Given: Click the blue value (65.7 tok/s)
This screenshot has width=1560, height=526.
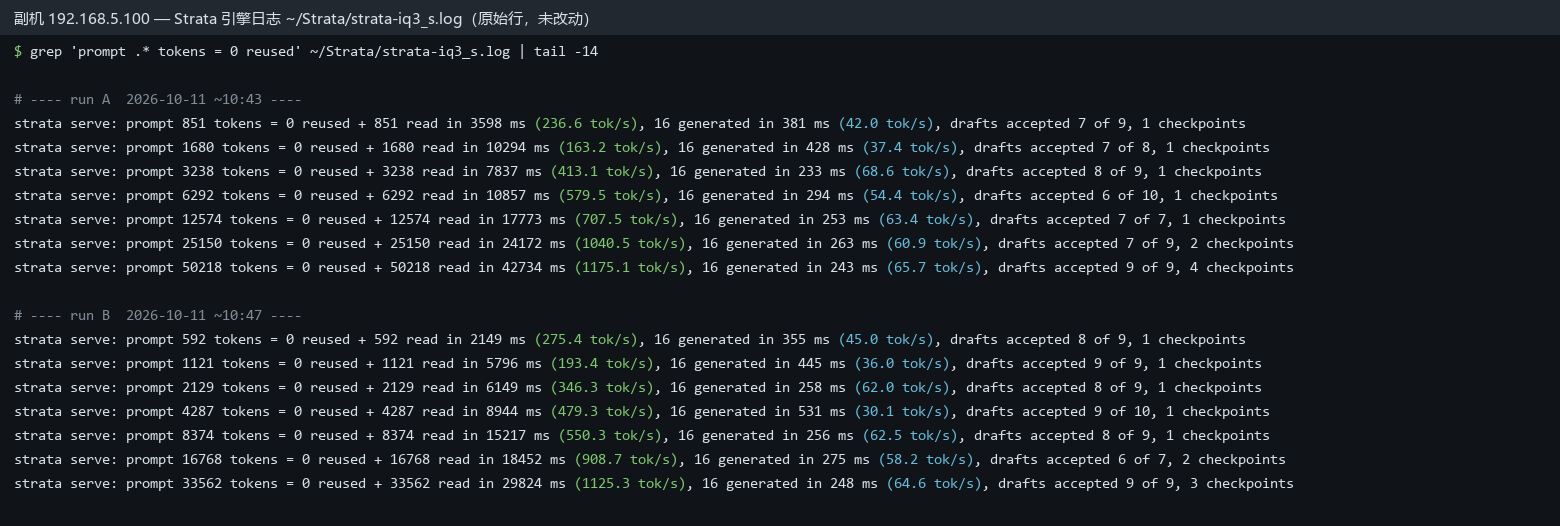Looking at the screenshot, I should point(934,268).
